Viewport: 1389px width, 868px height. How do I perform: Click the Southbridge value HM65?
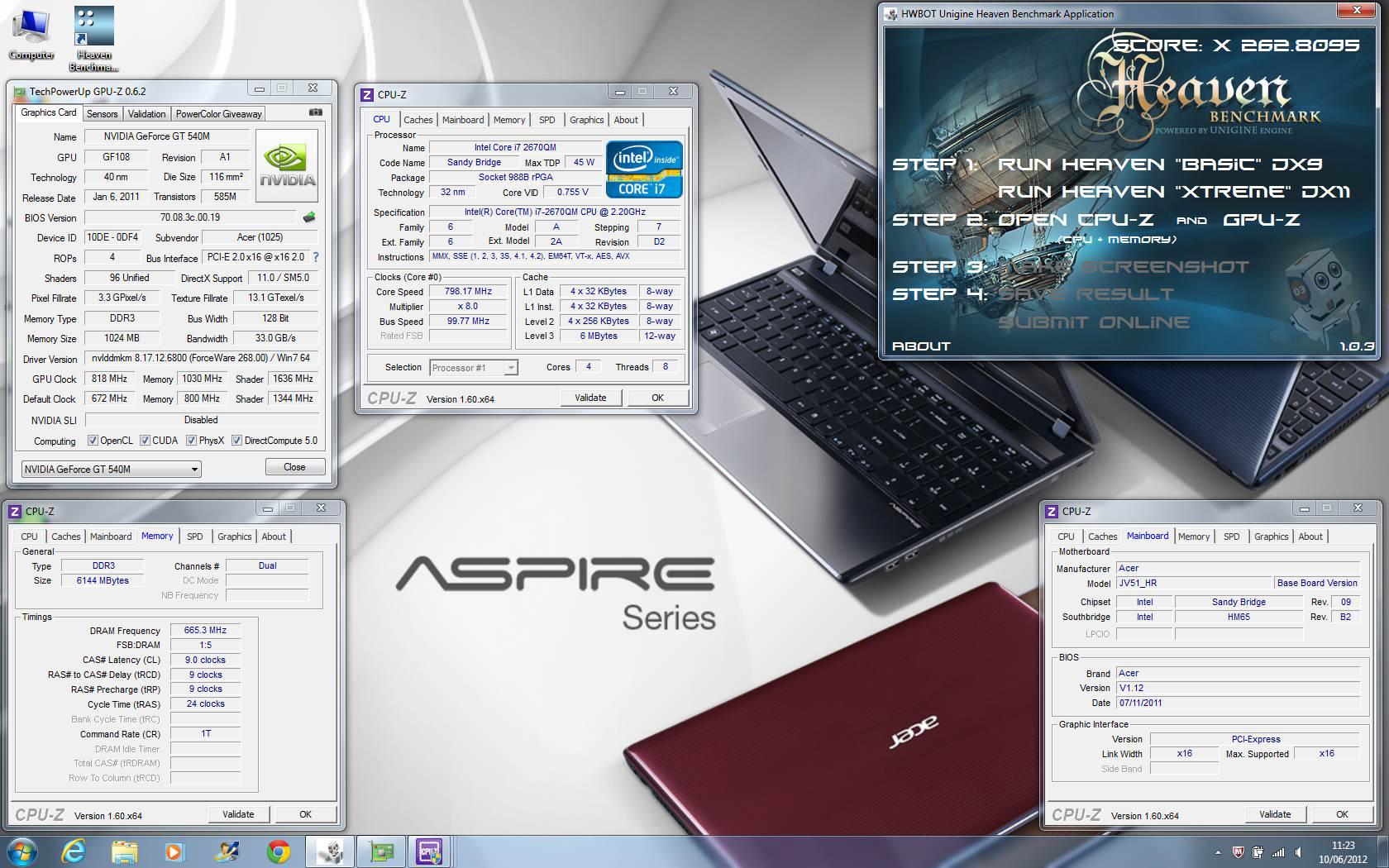click(x=1239, y=617)
